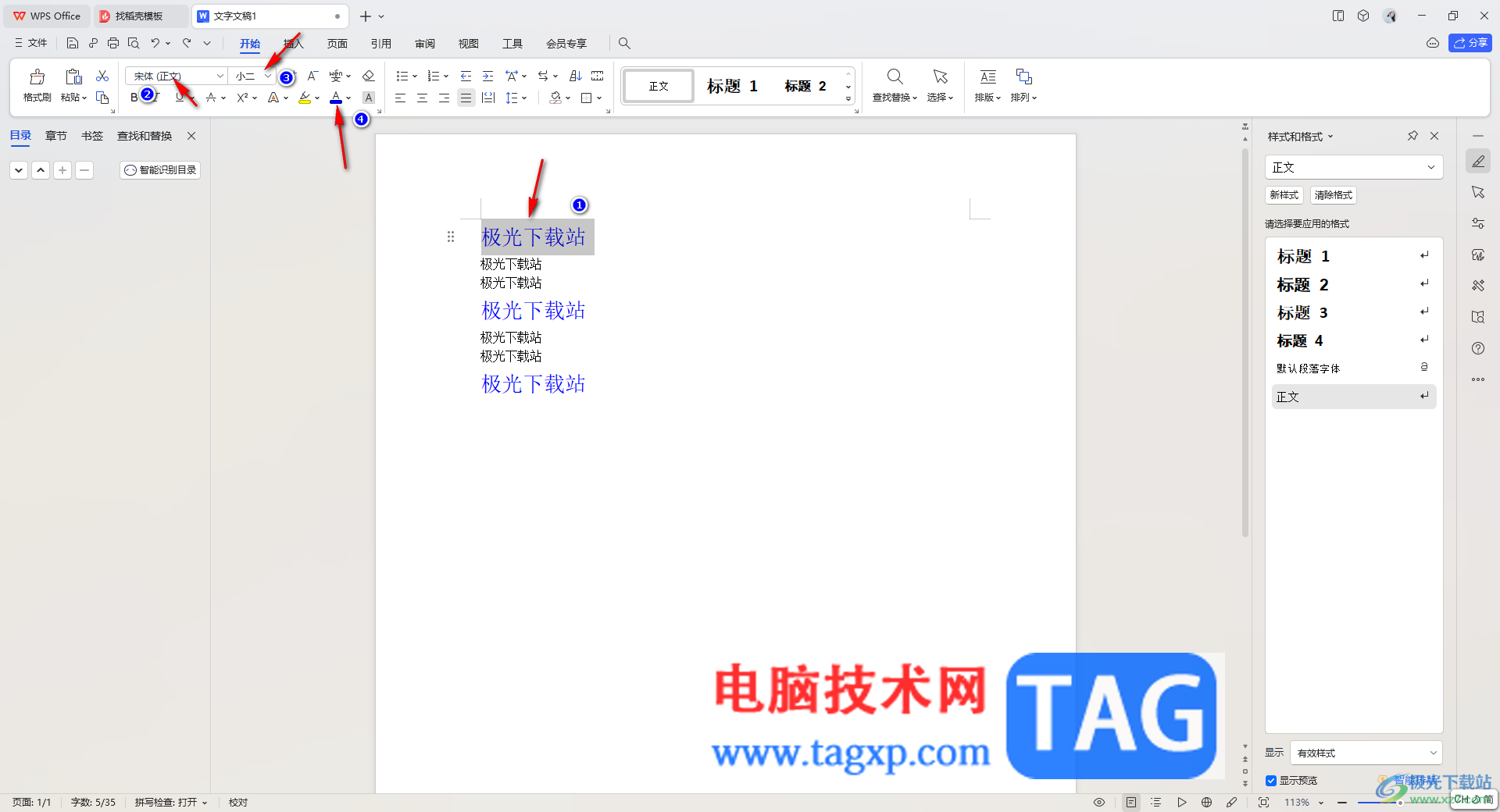Toggle Bold formatting
Screen dimensions: 1500x812
click(134, 98)
